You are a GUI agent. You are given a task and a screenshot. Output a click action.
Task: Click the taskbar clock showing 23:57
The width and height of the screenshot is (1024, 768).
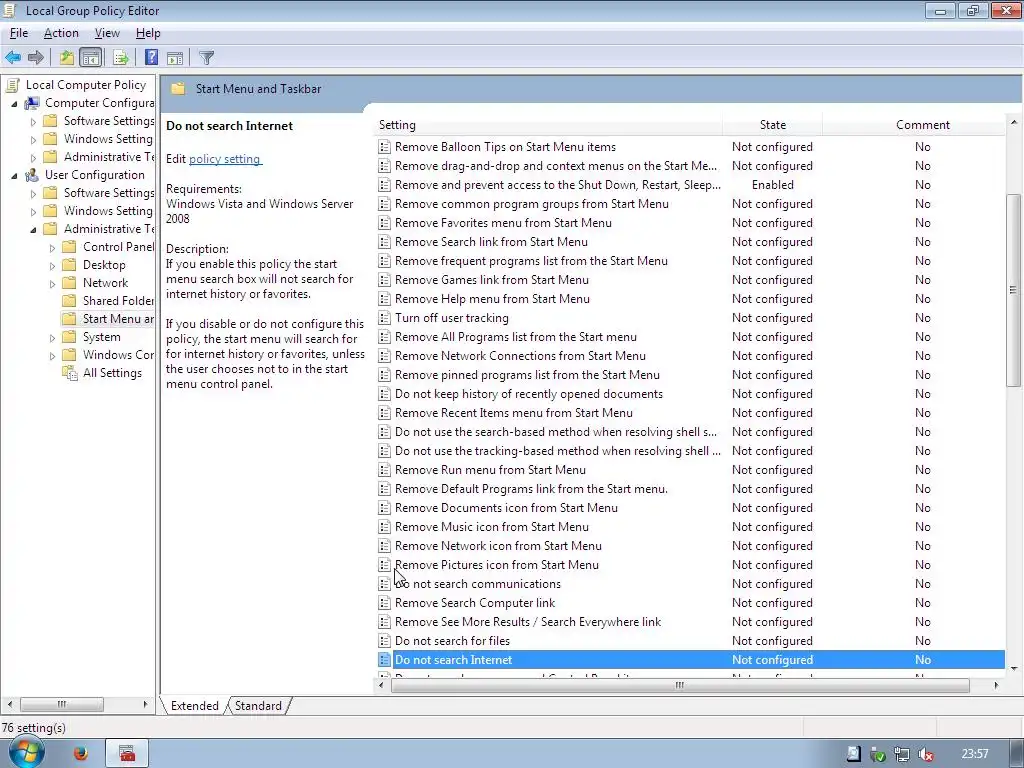pyautogui.click(x=974, y=754)
